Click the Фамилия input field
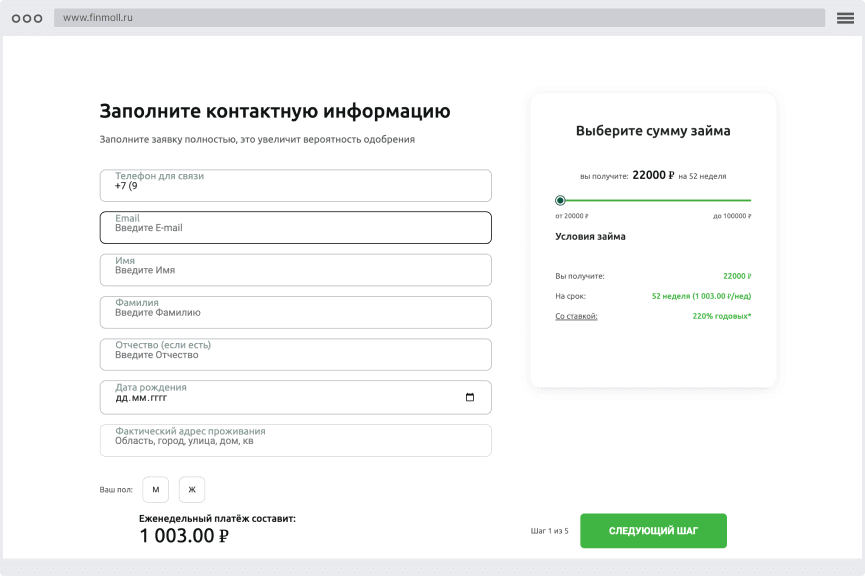This screenshot has width=865, height=576. (295, 312)
